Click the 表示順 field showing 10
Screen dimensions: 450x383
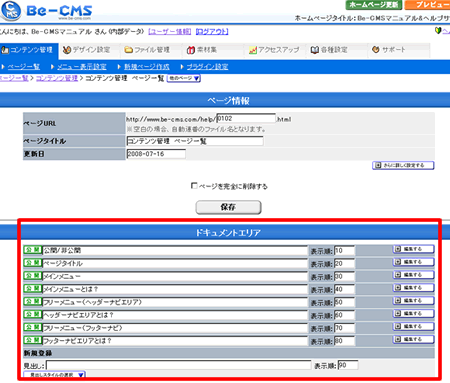point(344,251)
